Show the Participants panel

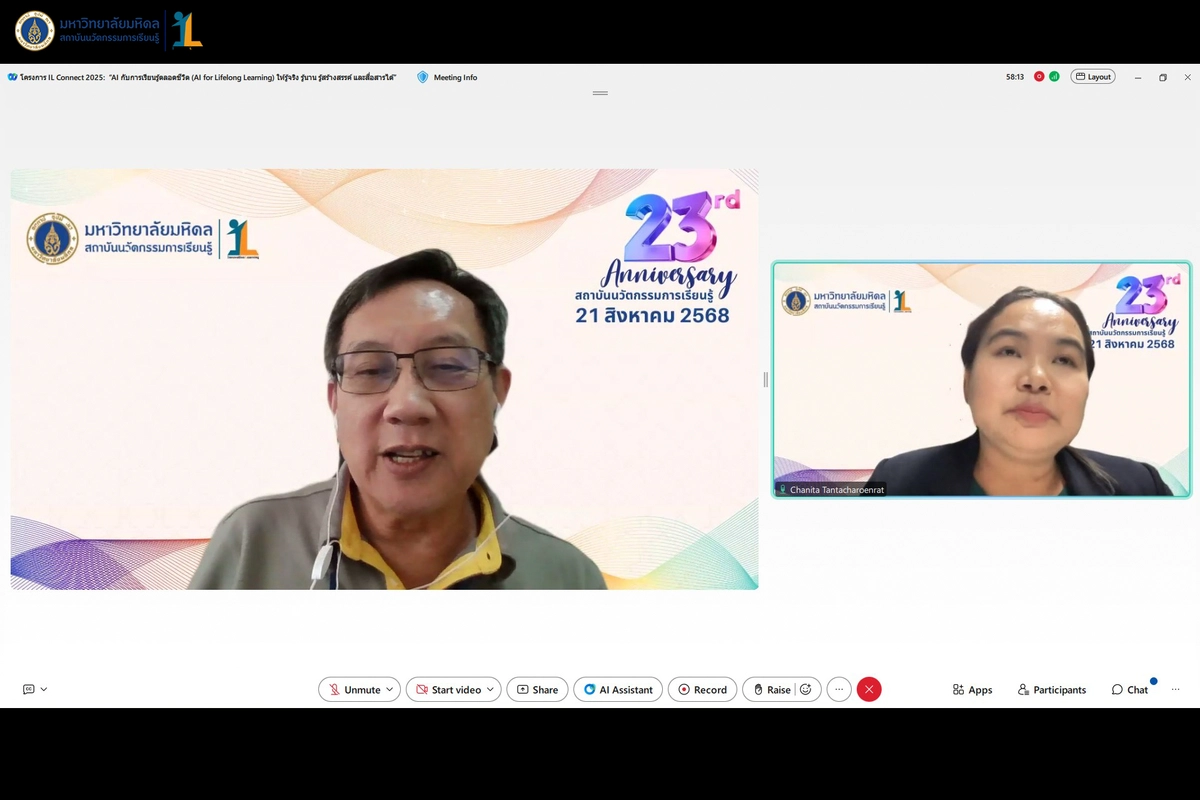point(1051,690)
